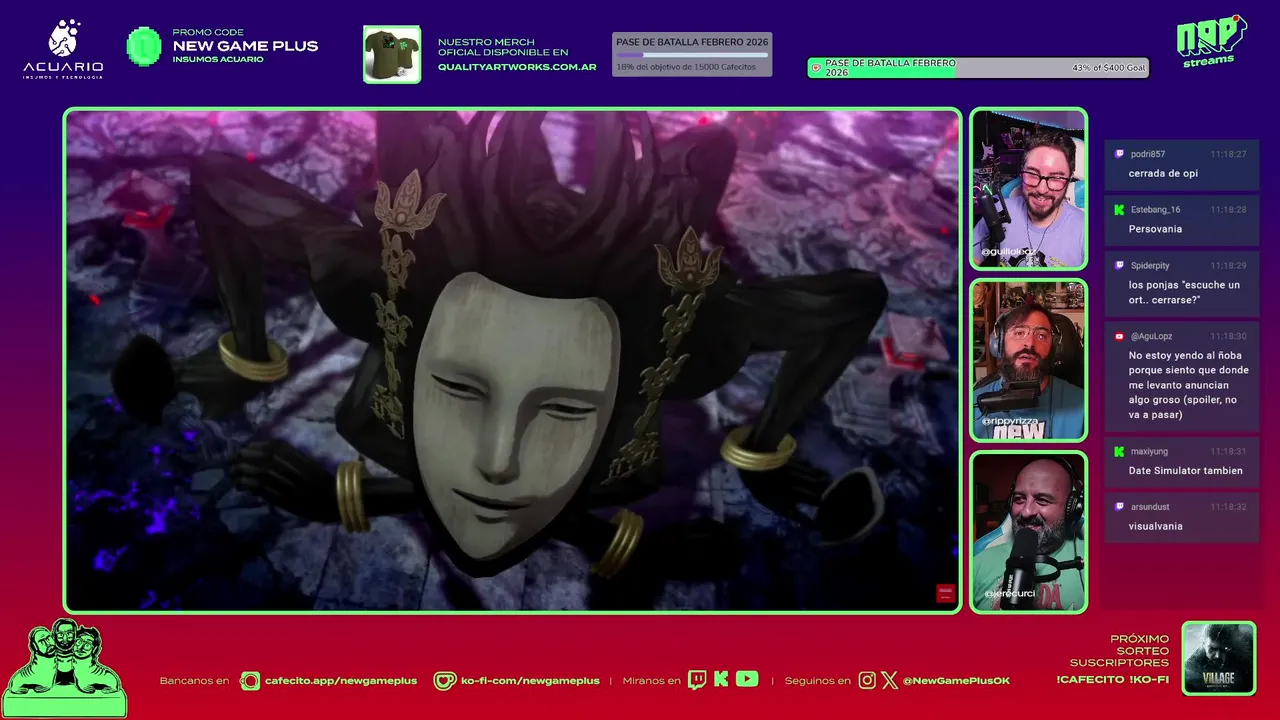Click the username Estebang_16 in chat

[x=1156, y=210]
